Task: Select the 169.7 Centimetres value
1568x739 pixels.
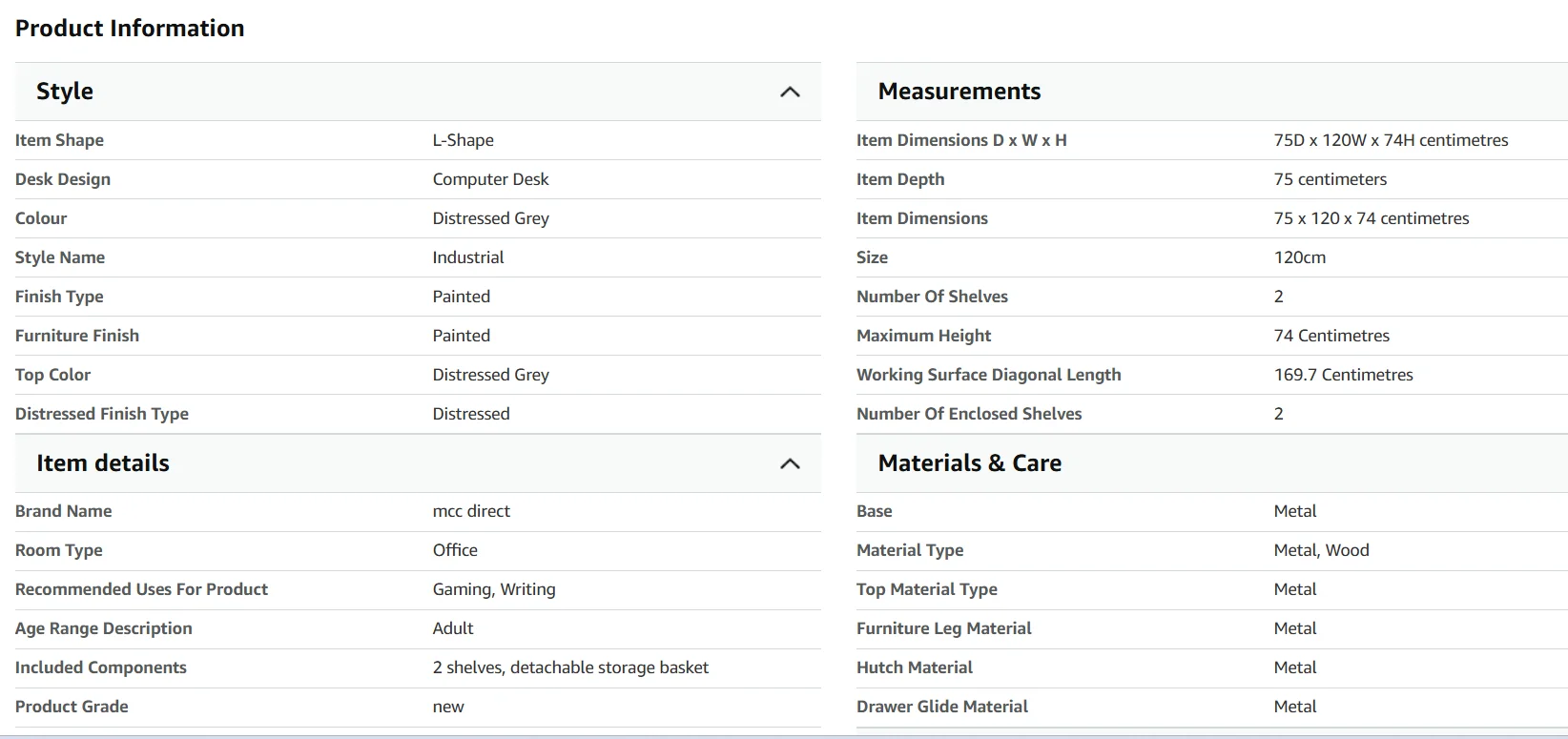Action: (x=1343, y=375)
